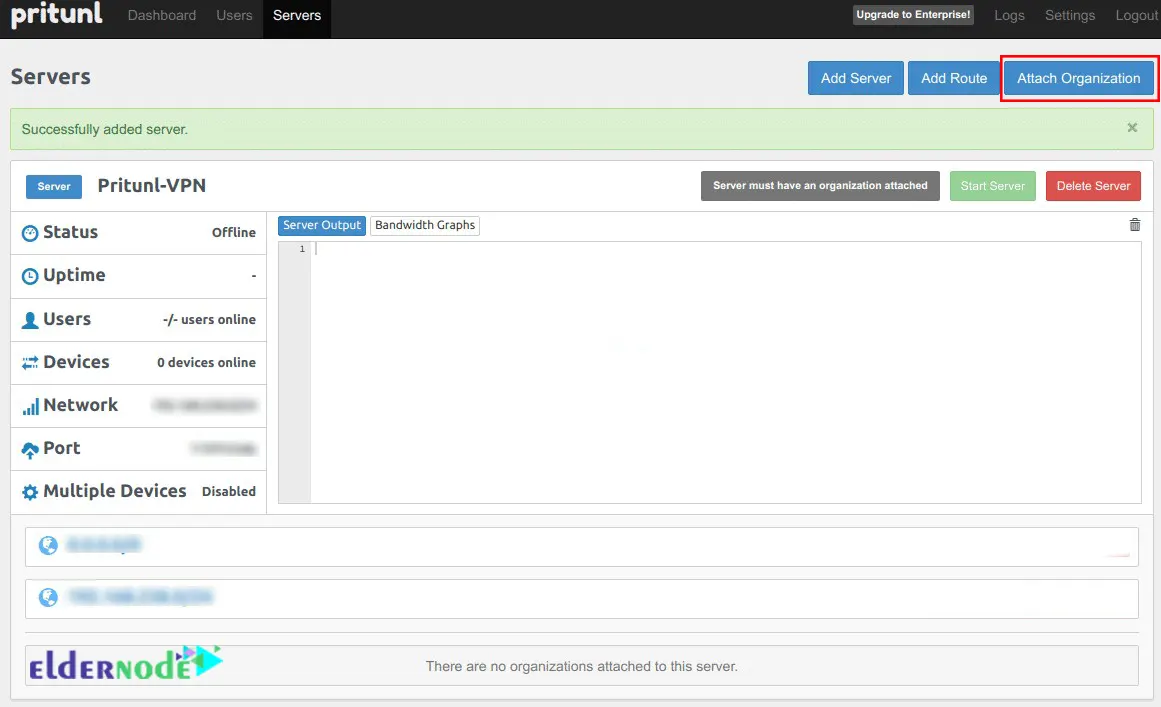The height and width of the screenshot is (707, 1161).
Task: Dismiss the success message
Action: [x=1131, y=127]
